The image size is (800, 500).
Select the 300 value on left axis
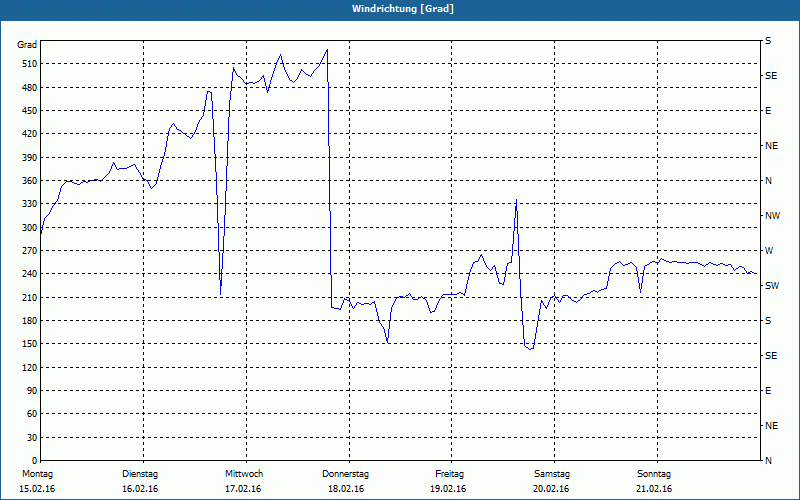pyautogui.click(x=29, y=228)
